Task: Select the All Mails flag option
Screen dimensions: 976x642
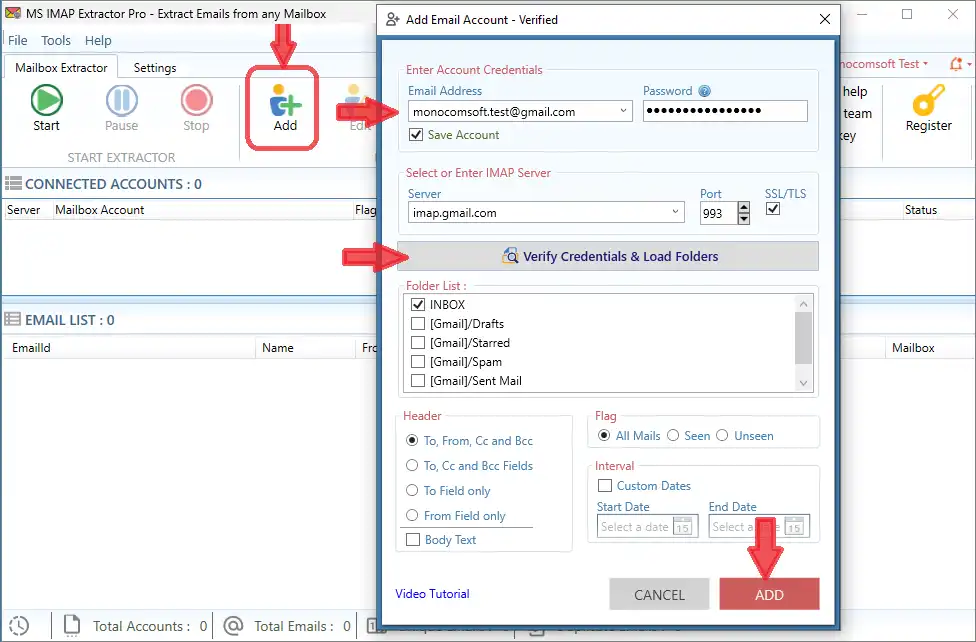Action: (603, 435)
